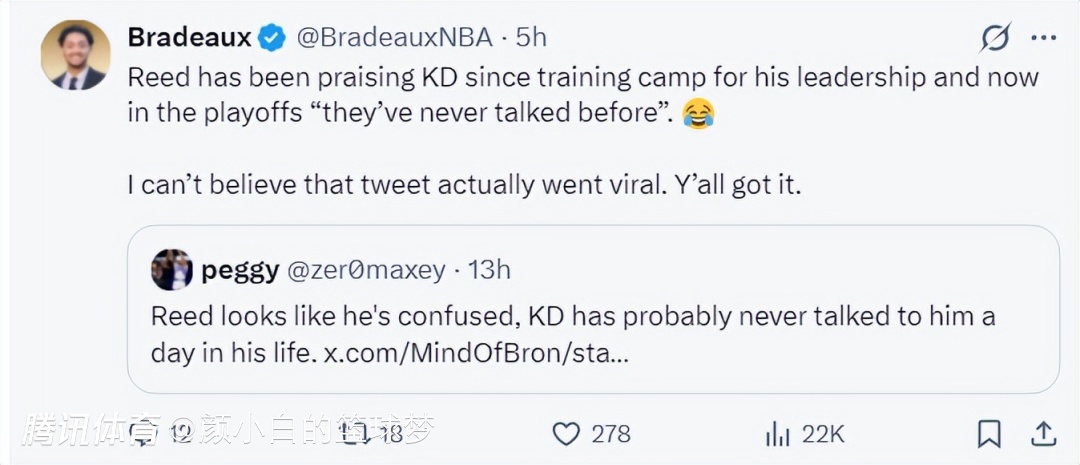Screen dimensions: 1080x465
Task: Click the 5h post timestamp
Action: tap(531, 38)
